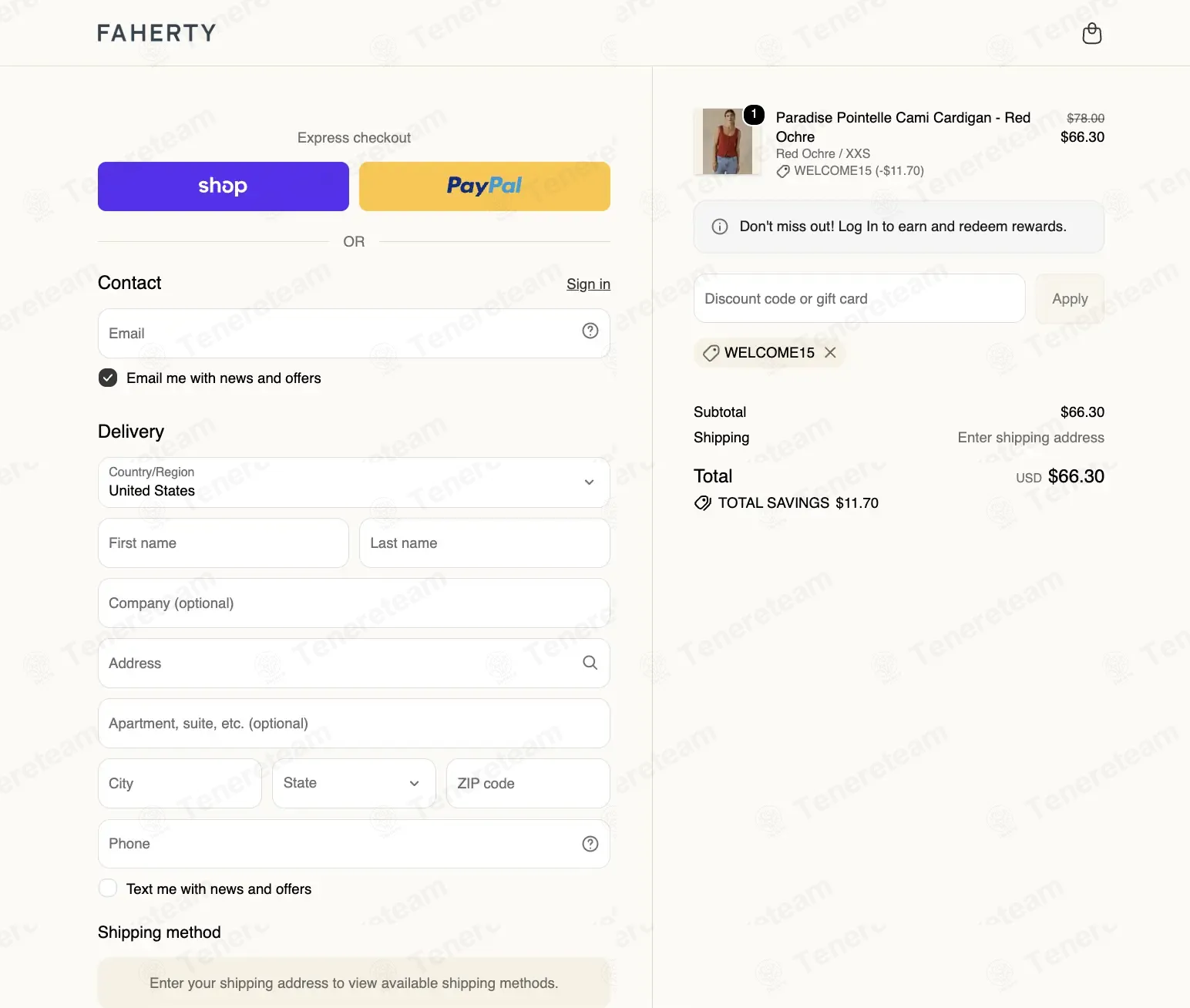Choose PayPal express checkout
The image size is (1190, 1008).
[x=485, y=186]
